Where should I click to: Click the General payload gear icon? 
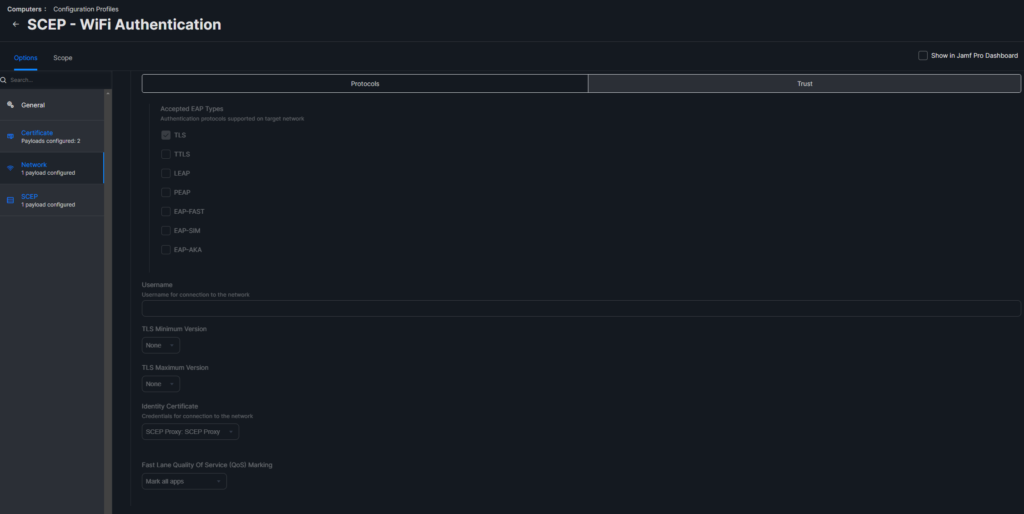pyautogui.click(x=10, y=104)
